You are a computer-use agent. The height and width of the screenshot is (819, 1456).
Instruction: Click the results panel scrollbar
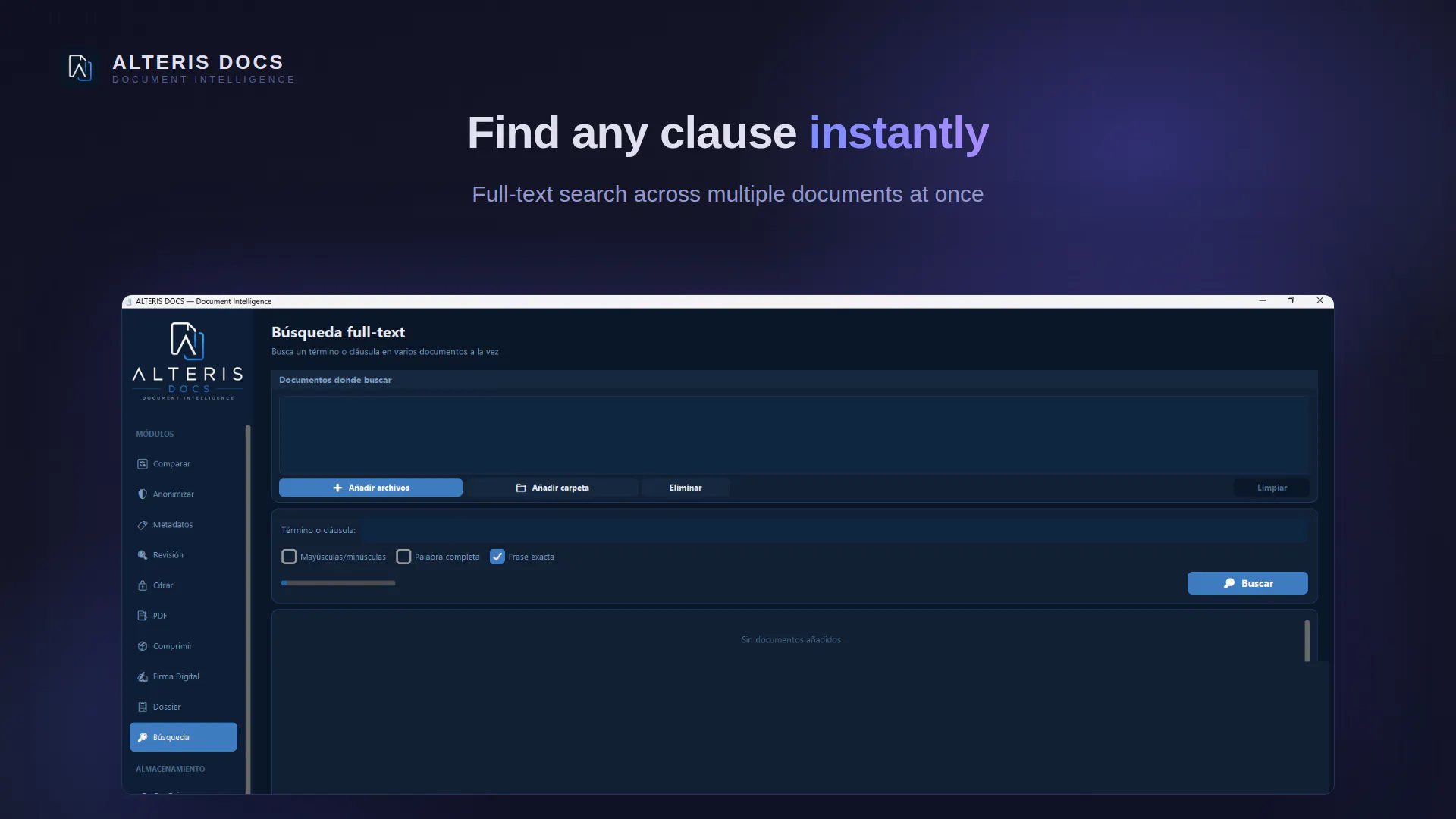click(x=1307, y=641)
